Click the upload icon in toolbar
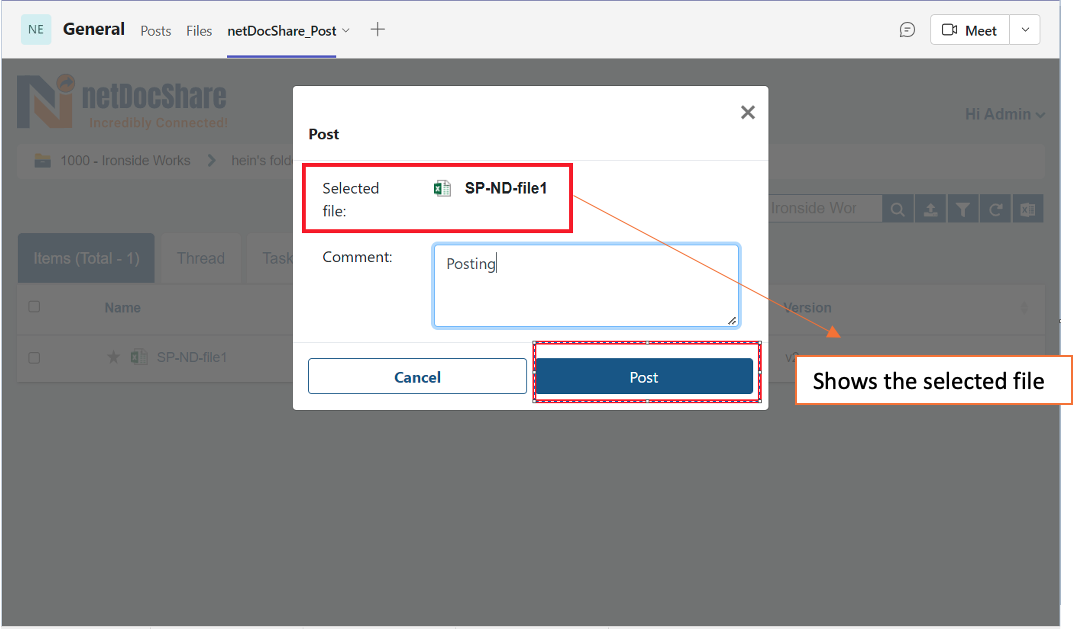Image resolution: width=1077 pixels, height=635 pixels. click(x=930, y=209)
